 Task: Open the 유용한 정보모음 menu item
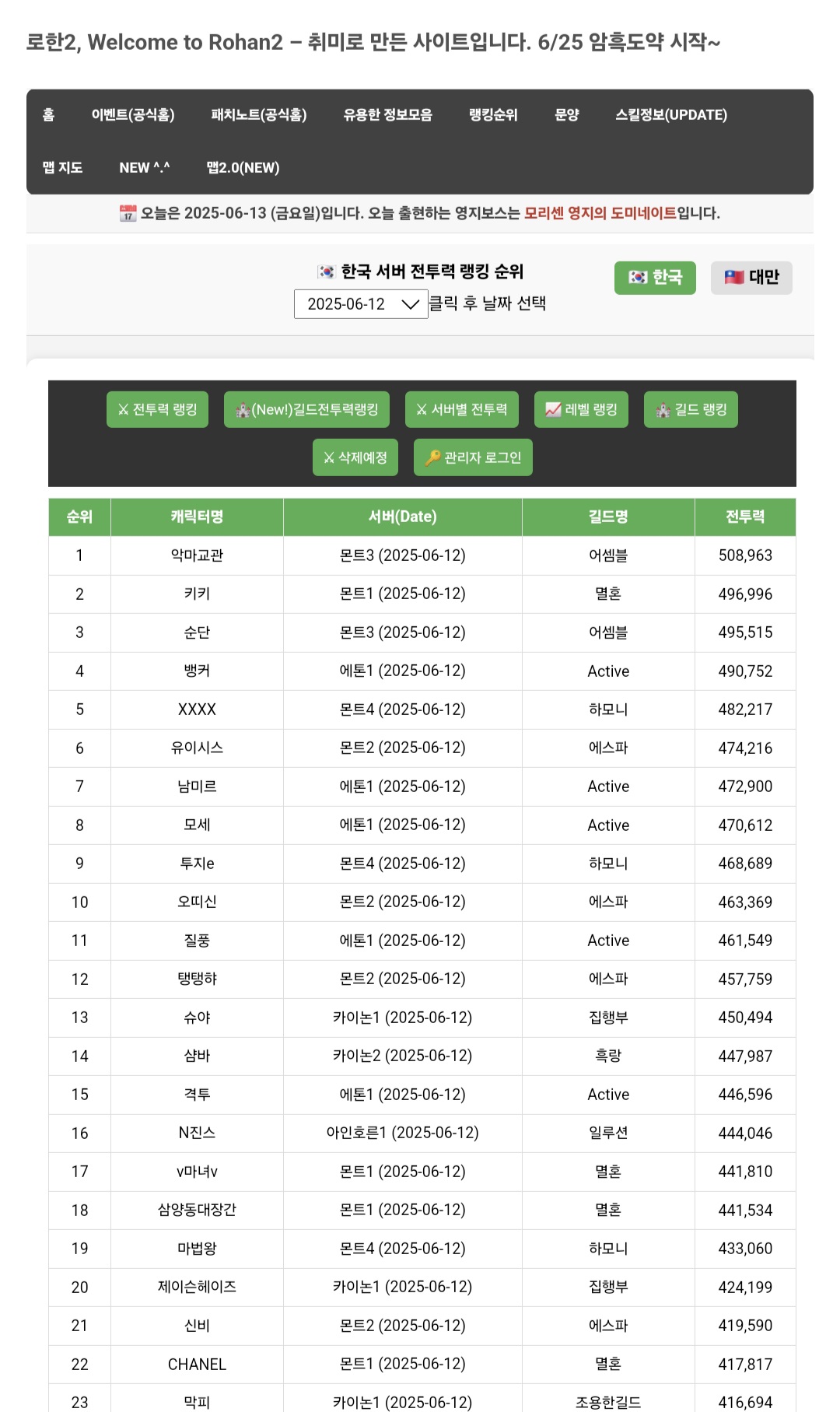point(387,115)
